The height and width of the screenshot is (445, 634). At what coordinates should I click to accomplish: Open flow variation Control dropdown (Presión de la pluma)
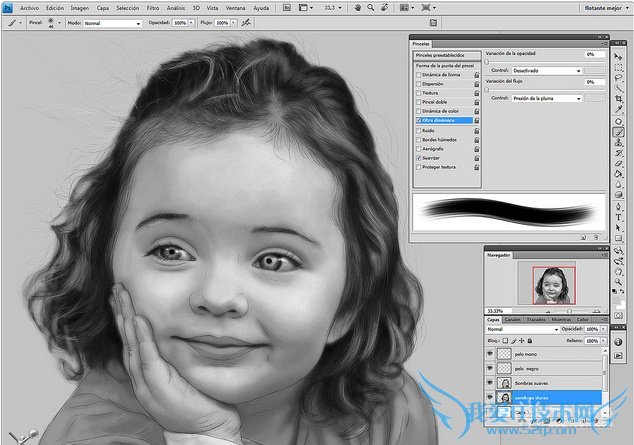pos(547,98)
